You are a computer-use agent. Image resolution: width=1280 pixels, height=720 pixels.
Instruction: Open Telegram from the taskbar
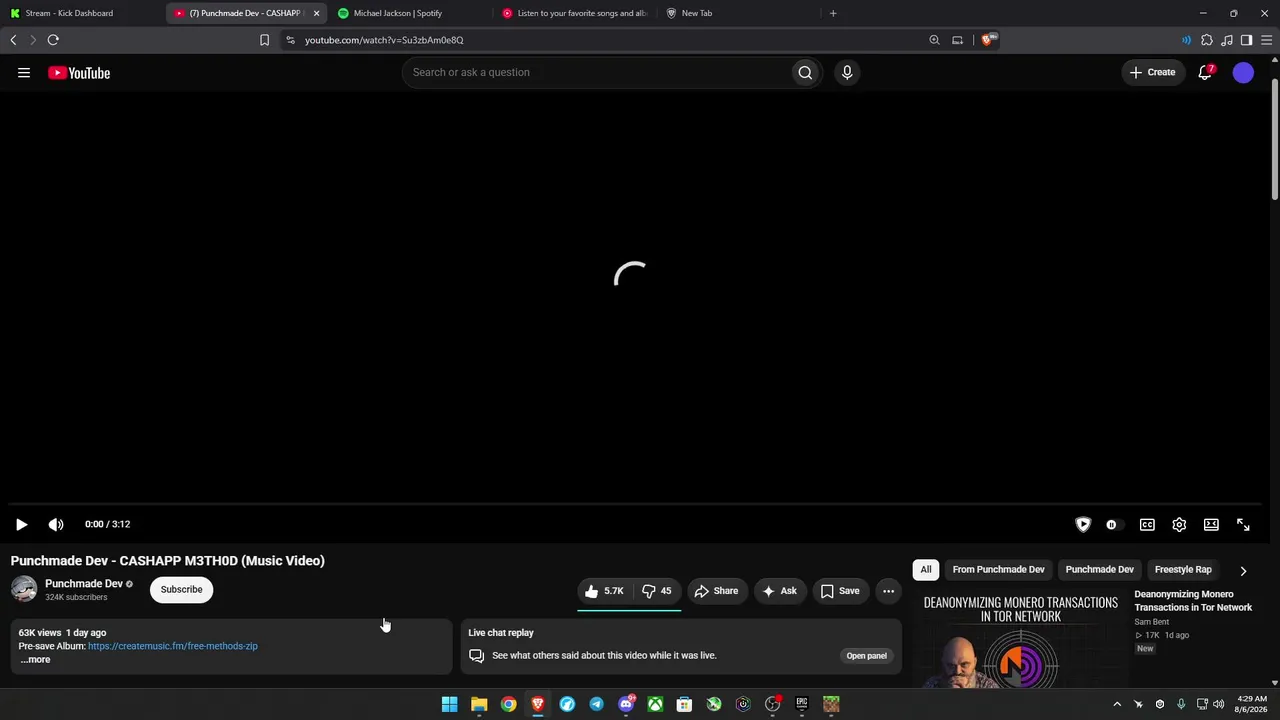pyautogui.click(x=597, y=704)
